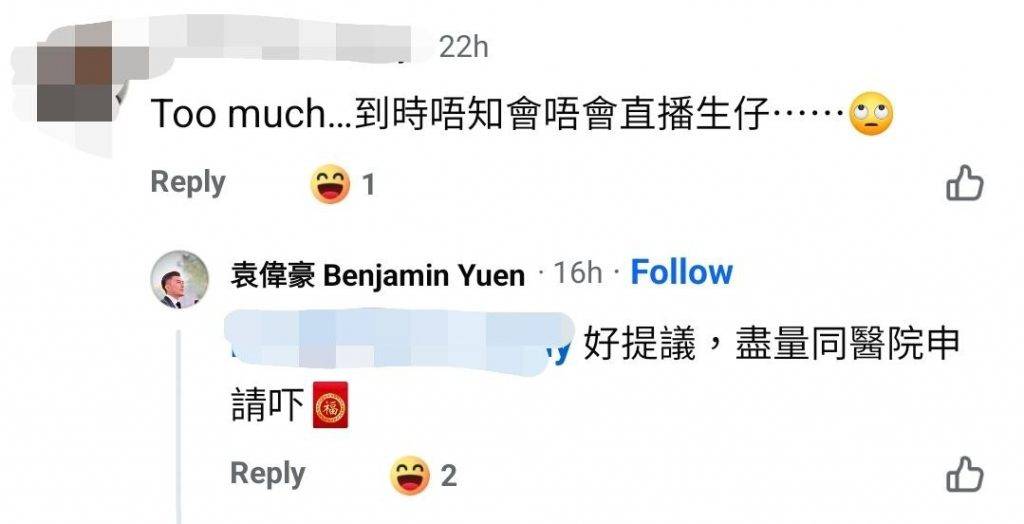
Task: Select the "好提議，盡量同醫院申" reply text
Action: click(x=771, y=344)
